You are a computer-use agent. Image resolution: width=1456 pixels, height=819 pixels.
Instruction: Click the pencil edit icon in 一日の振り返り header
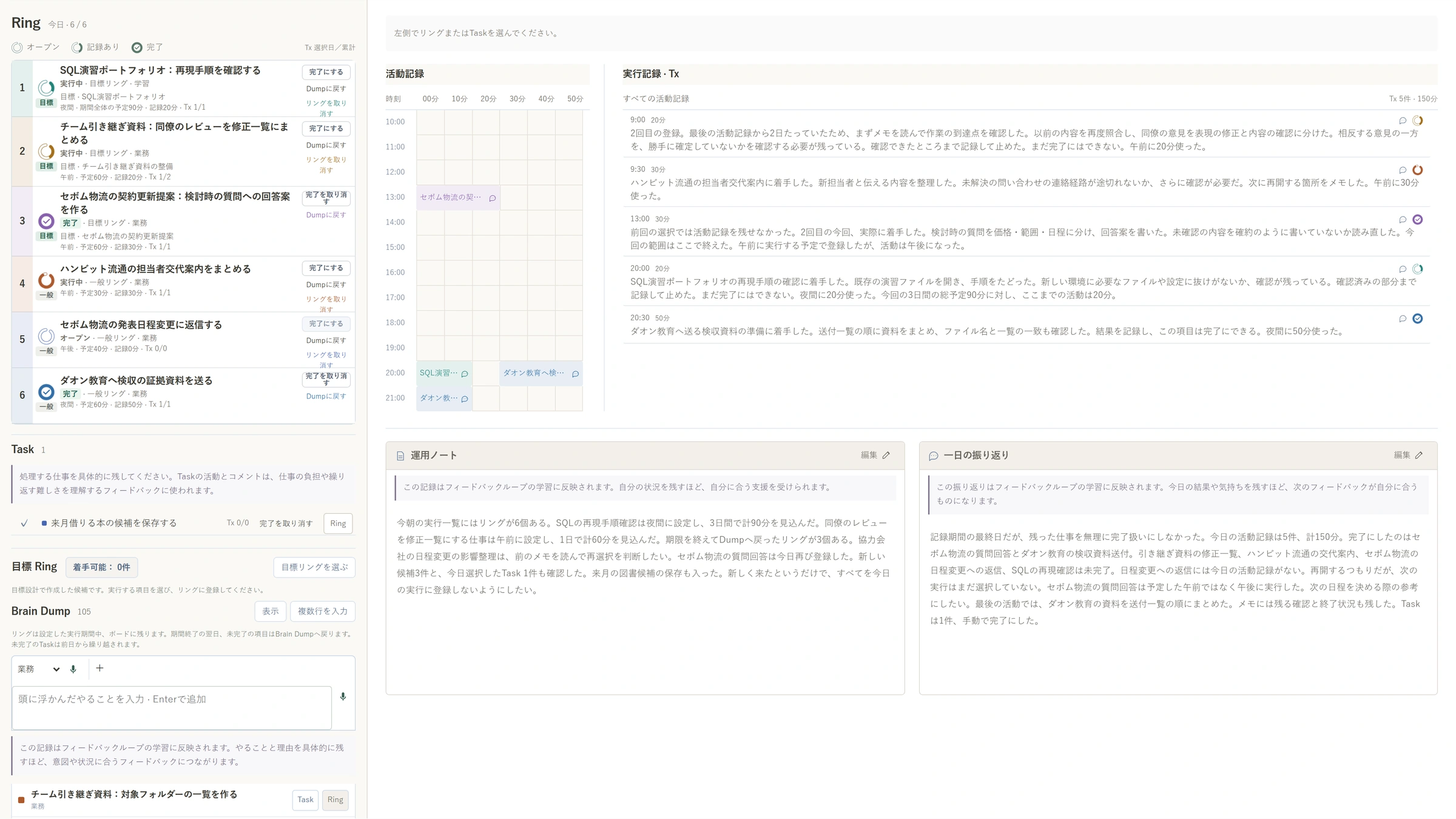click(1419, 455)
